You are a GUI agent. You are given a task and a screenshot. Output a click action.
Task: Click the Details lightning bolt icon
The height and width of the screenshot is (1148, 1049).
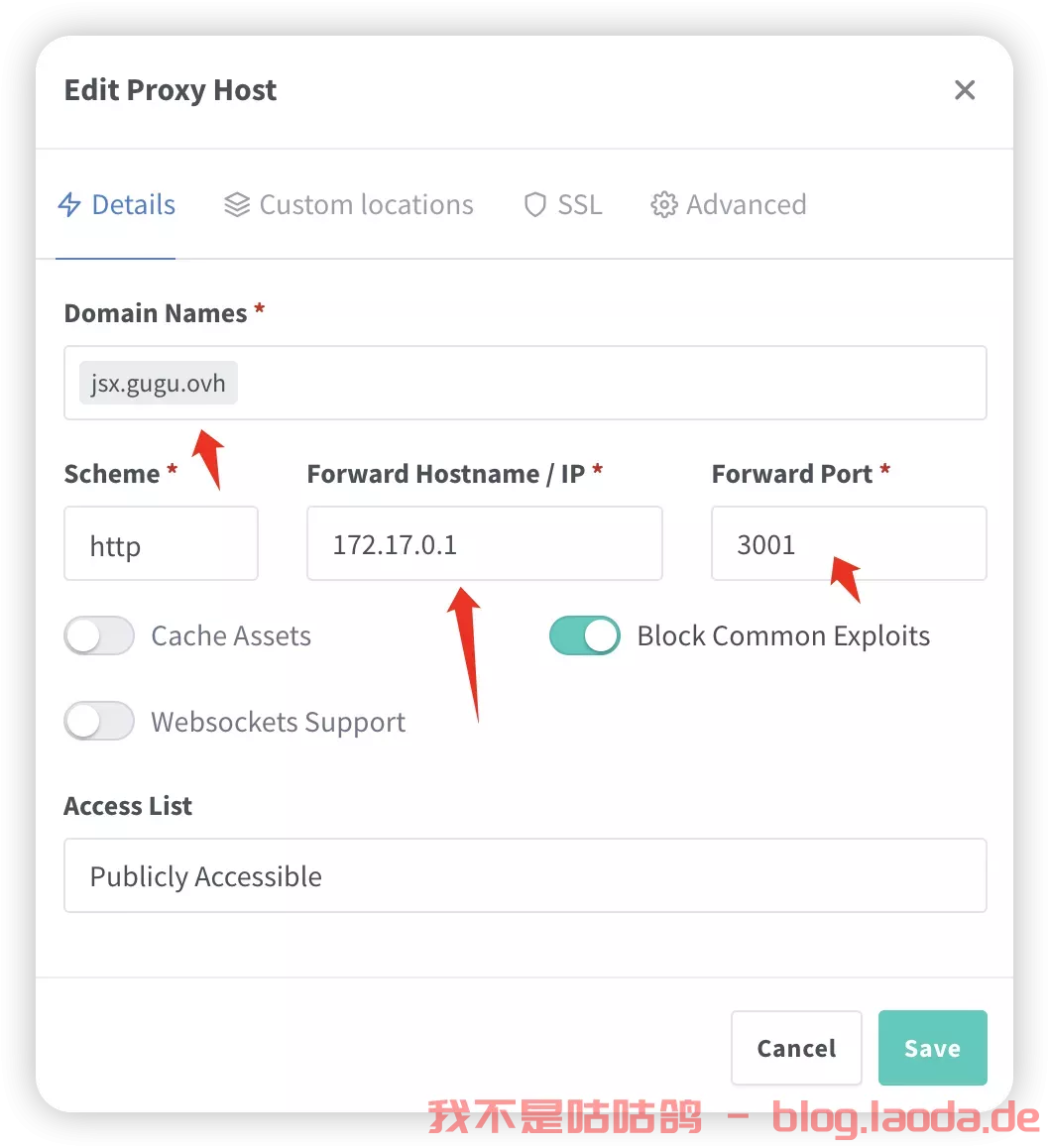(x=69, y=205)
